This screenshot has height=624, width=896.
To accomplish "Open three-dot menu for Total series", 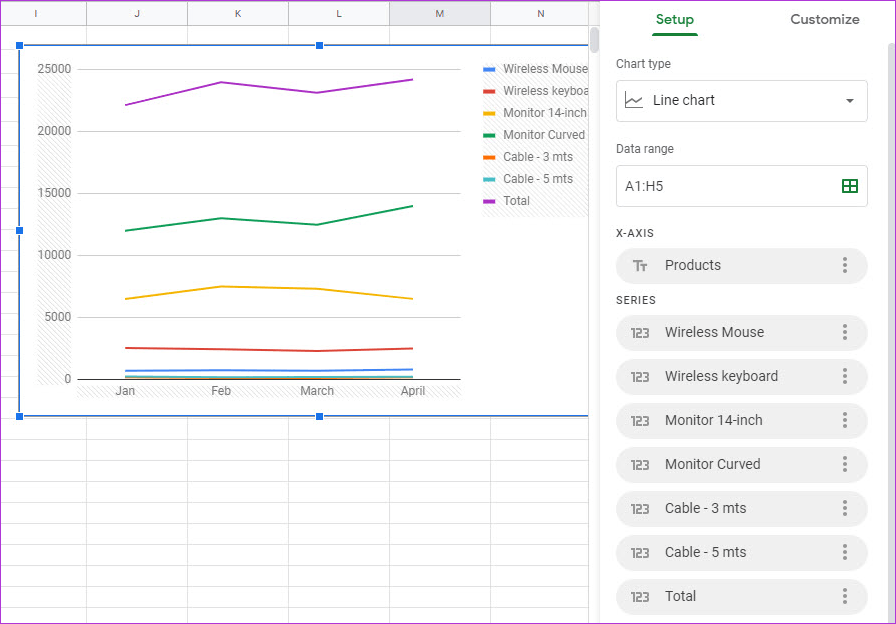I will [x=845, y=596].
